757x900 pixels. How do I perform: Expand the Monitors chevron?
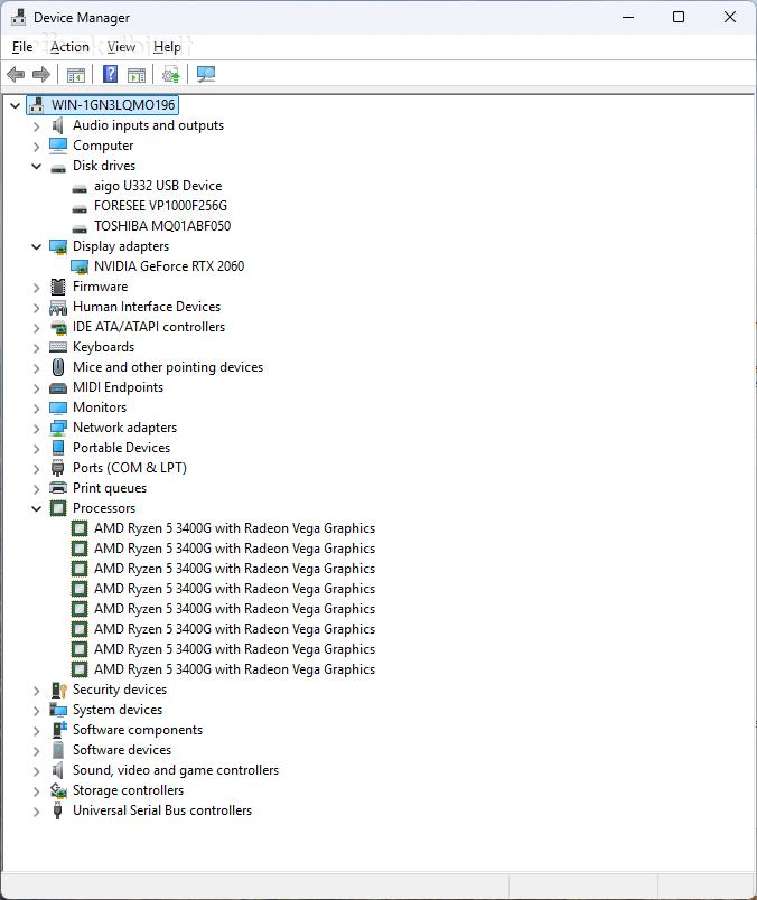(x=36, y=408)
